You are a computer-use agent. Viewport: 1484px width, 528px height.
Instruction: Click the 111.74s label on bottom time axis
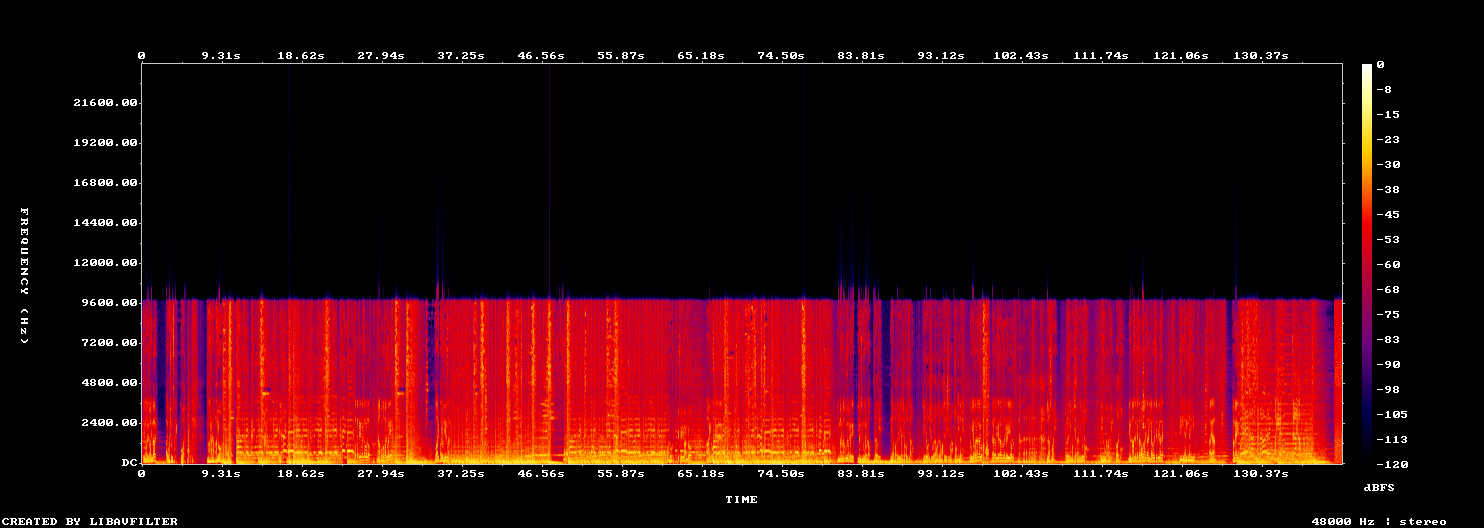coord(1101,473)
